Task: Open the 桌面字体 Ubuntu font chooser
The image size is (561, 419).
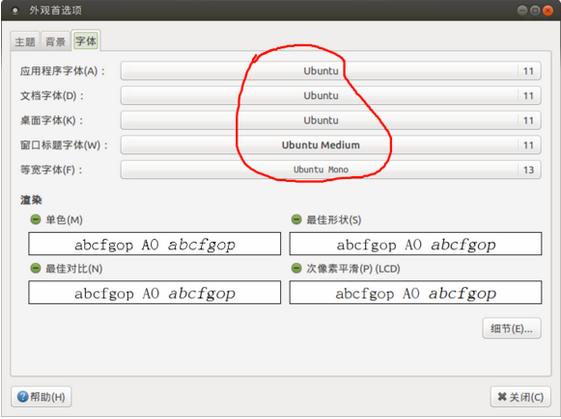Action: [x=331, y=121]
